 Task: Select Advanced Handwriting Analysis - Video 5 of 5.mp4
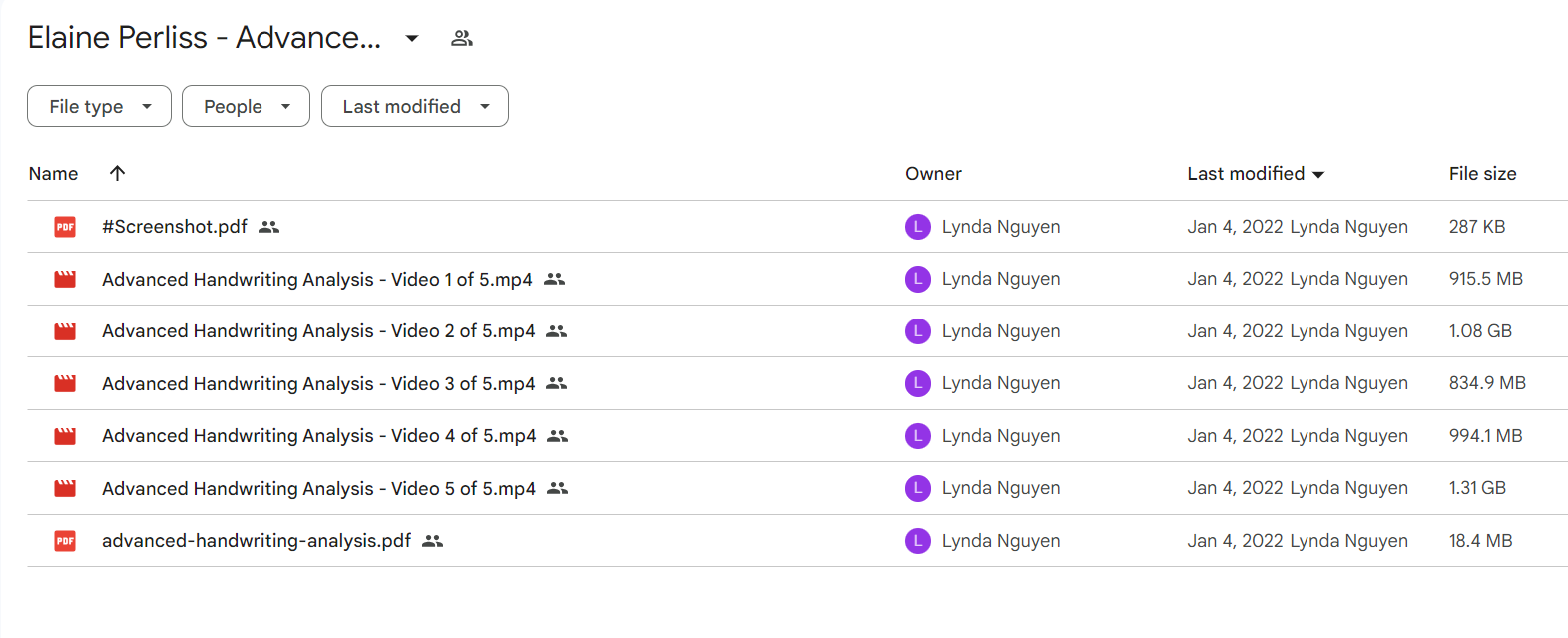tap(319, 488)
